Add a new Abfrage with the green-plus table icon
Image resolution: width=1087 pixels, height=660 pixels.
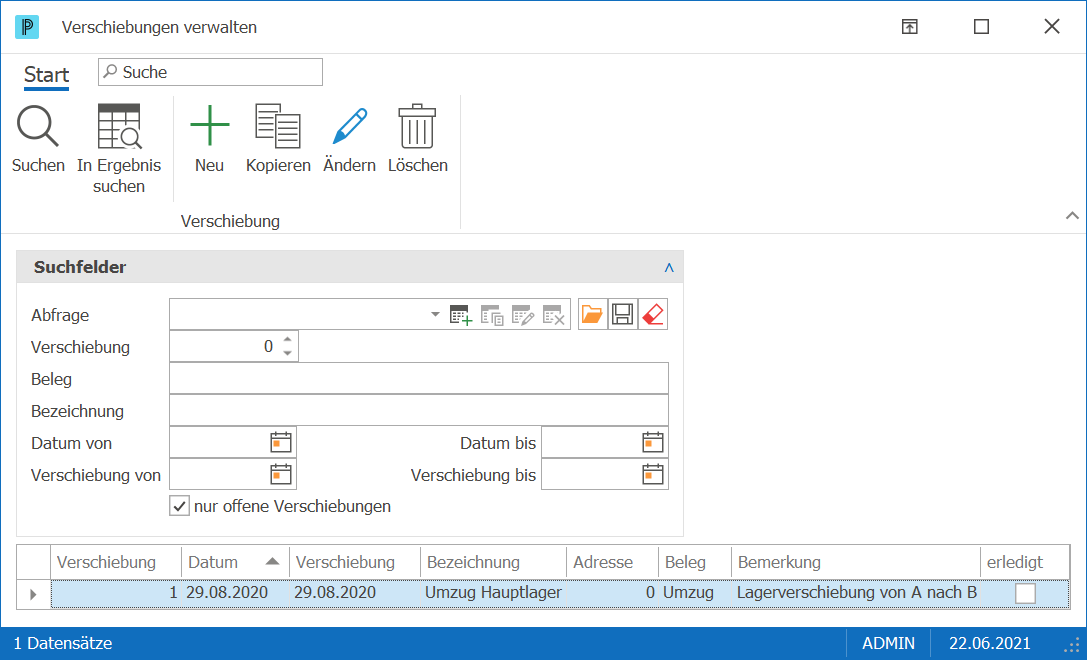[x=461, y=315]
